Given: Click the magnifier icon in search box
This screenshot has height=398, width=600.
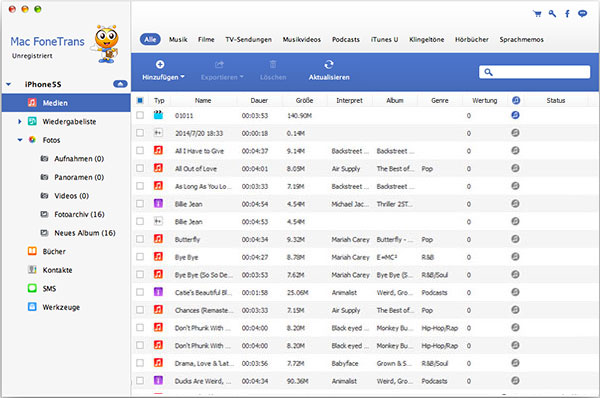Looking at the screenshot, I should [x=488, y=72].
